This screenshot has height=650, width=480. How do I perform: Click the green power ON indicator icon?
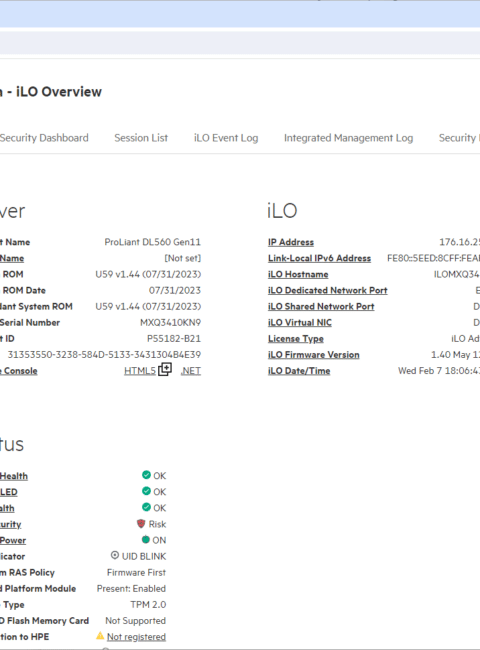click(x=145, y=540)
